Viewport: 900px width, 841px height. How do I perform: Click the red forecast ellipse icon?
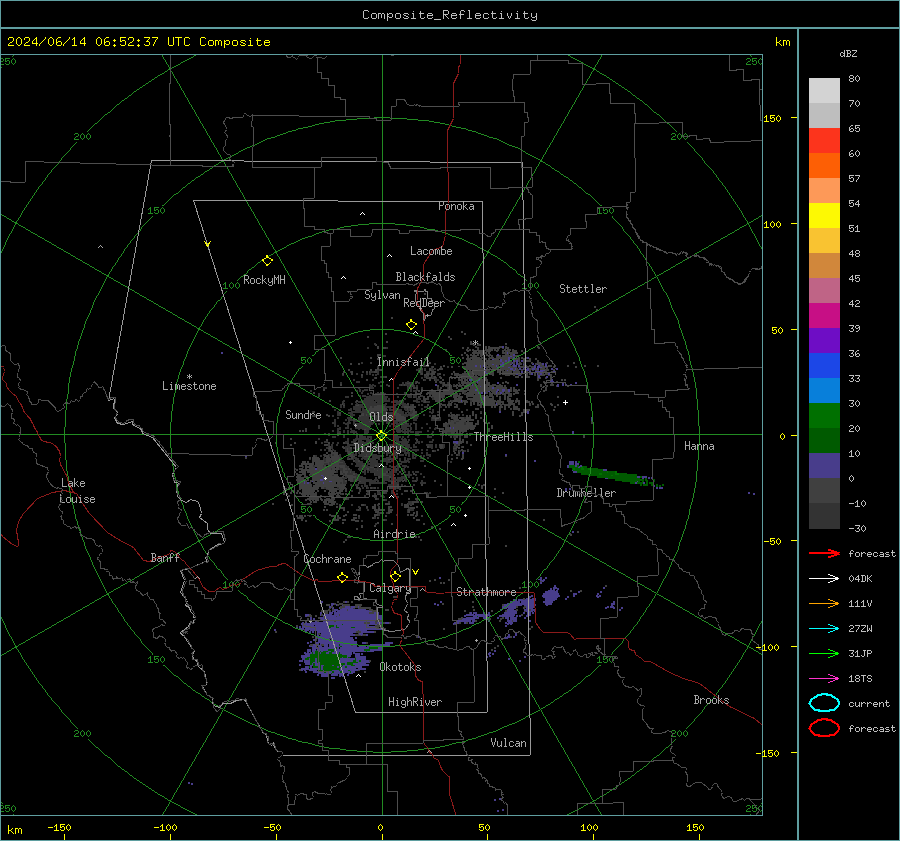[824, 728]
